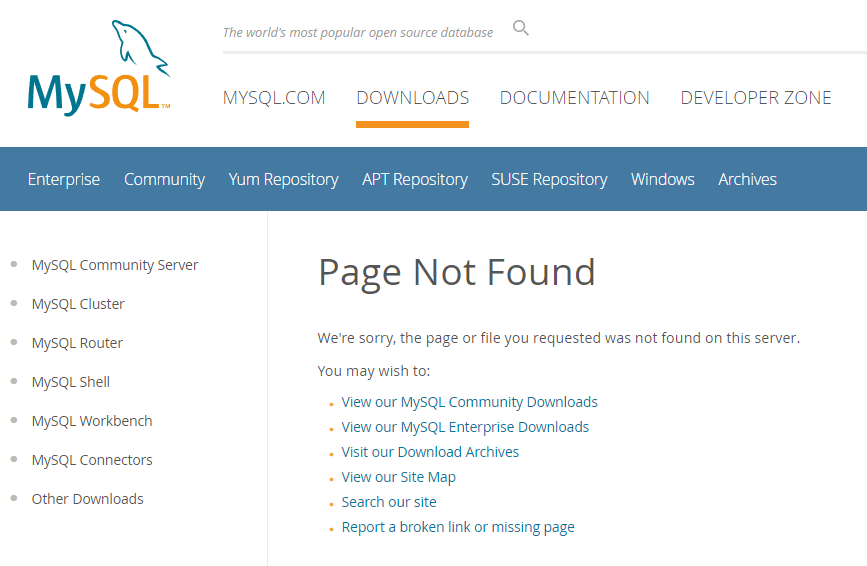This screenshot has height=566, width=867.
Task: Open the MYSQL.COM tab
Action: 274,98
